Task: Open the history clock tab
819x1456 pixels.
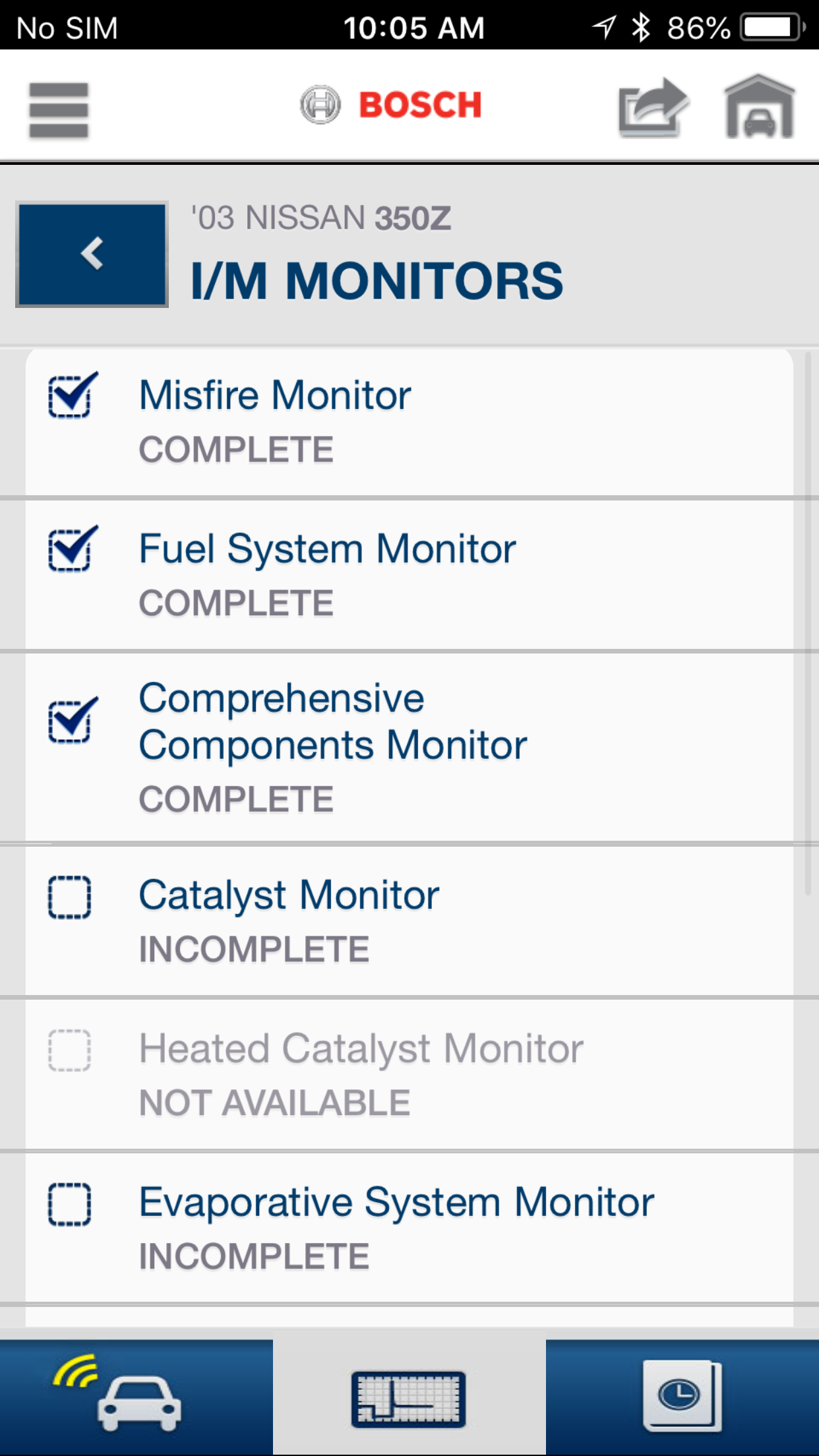Action: coord(682,1395)
